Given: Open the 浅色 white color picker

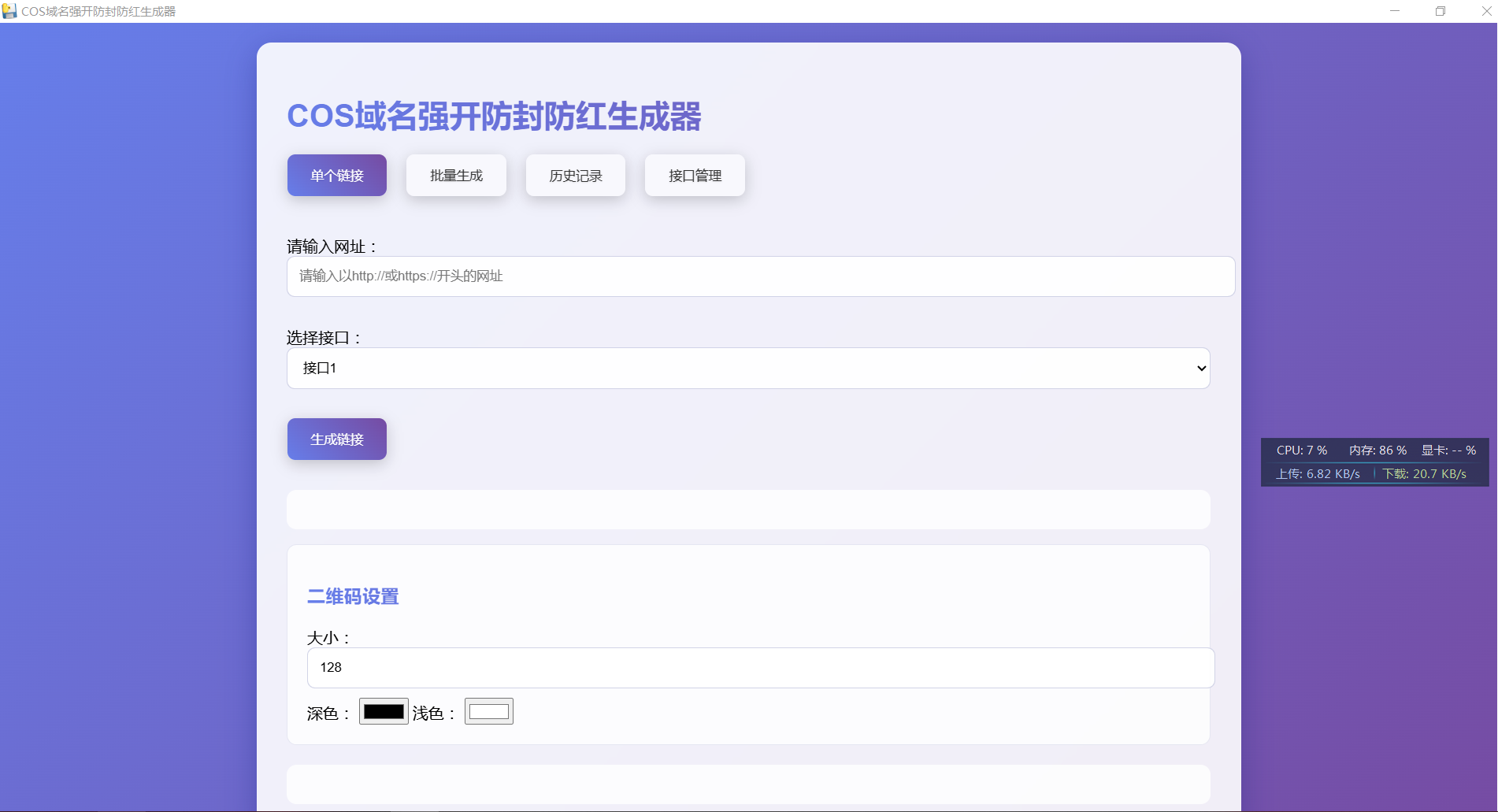Looking at the screenshot, I should [x=489, y=711].
